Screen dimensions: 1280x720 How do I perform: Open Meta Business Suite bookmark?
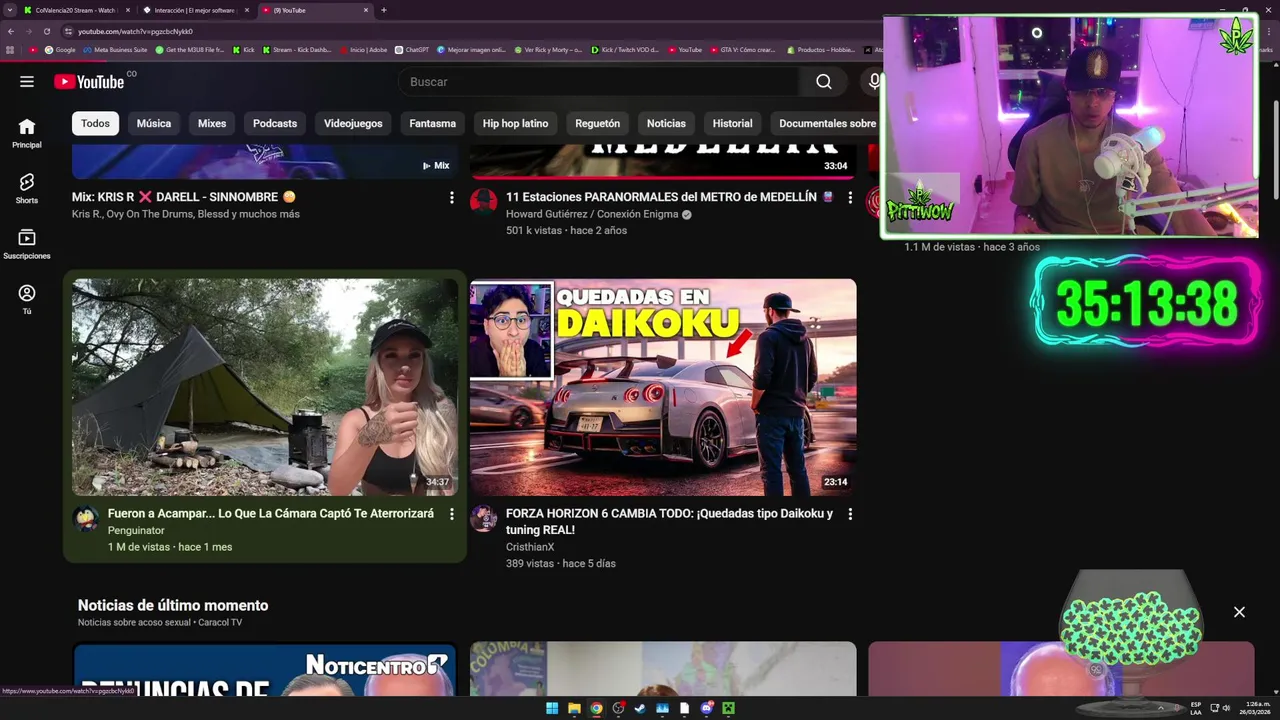tap(116, 50)
